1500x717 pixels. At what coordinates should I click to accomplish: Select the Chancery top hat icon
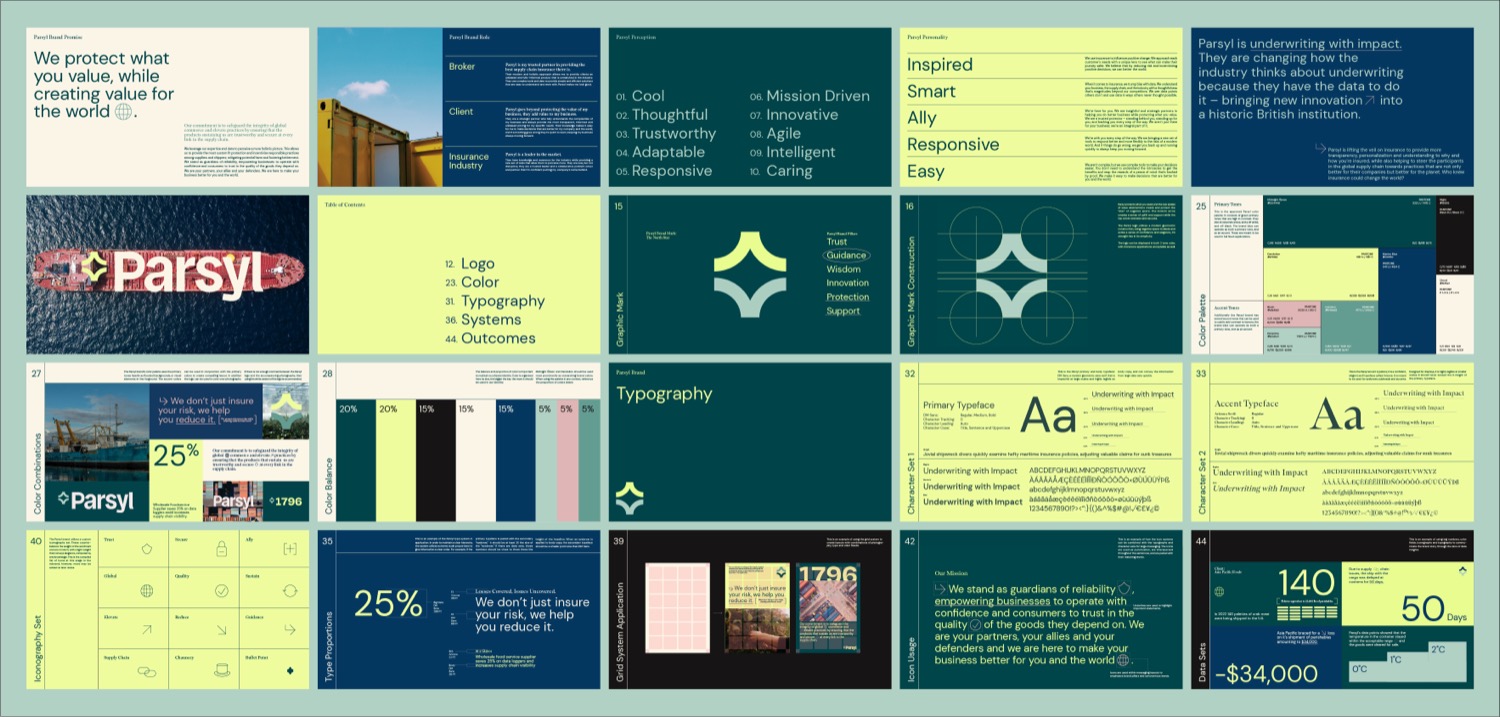coord(220,671)
